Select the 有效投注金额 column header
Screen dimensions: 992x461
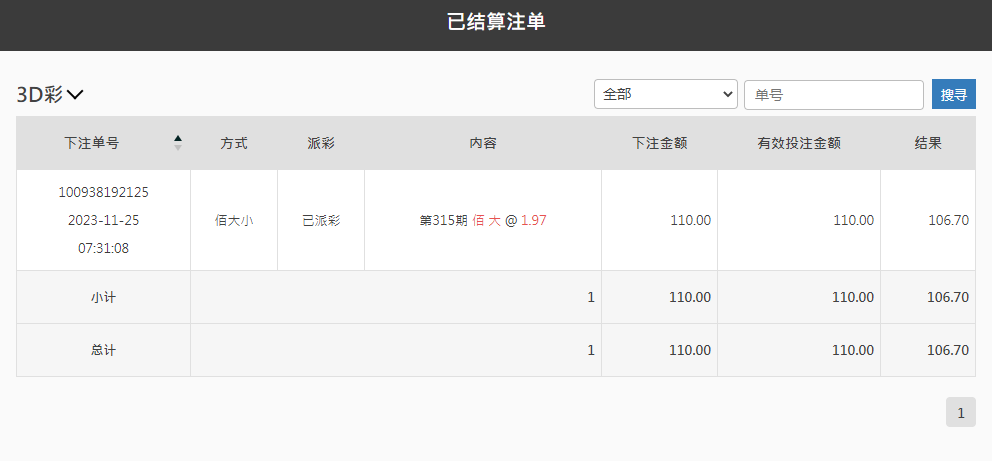point(799,144)
